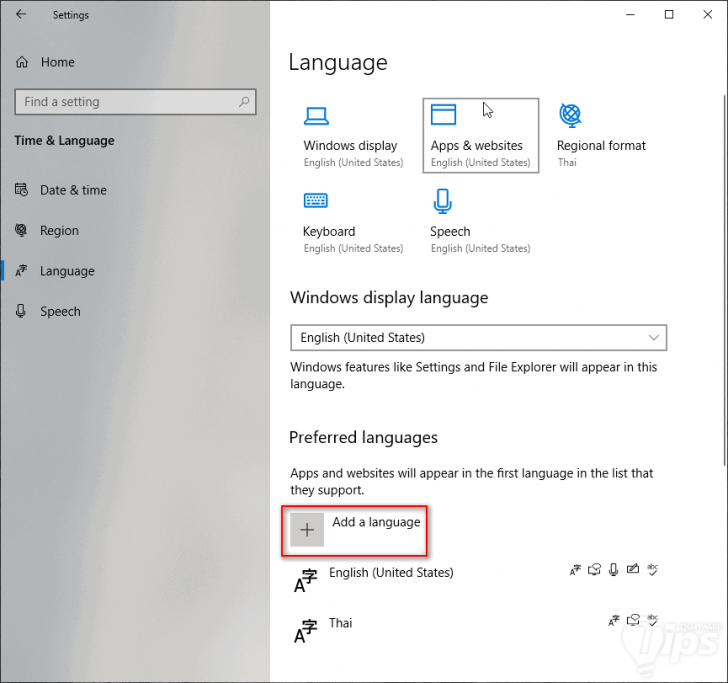Open the Apps & websites tile
Viewport: 728px width, 683px height.
(x=481, y=136)
